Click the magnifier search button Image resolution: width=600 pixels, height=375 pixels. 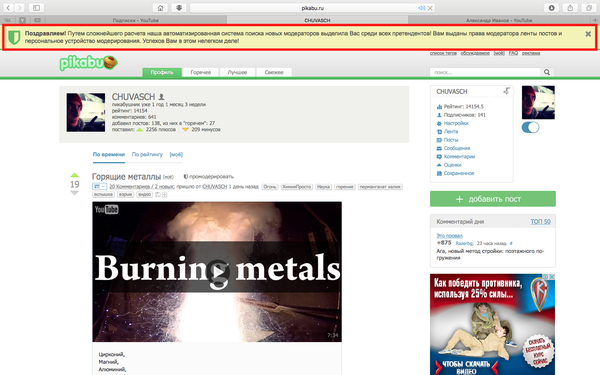tap(547, 72)
